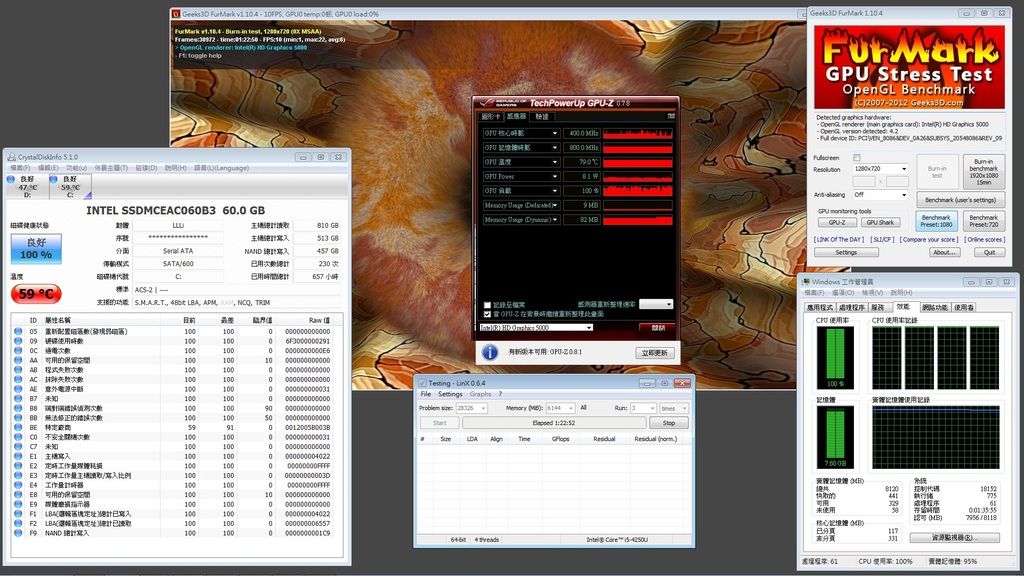Launch GPU Shark from FurMark
The image size is (1024, 576).
pyautogui.click(x=880, y=223)
